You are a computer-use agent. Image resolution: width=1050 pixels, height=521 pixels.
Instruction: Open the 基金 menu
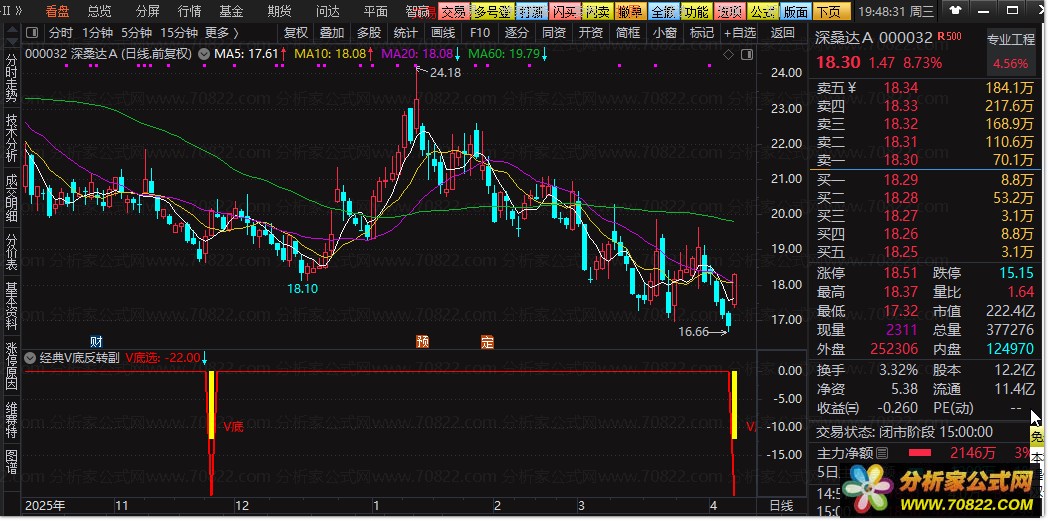pos(232,11)
